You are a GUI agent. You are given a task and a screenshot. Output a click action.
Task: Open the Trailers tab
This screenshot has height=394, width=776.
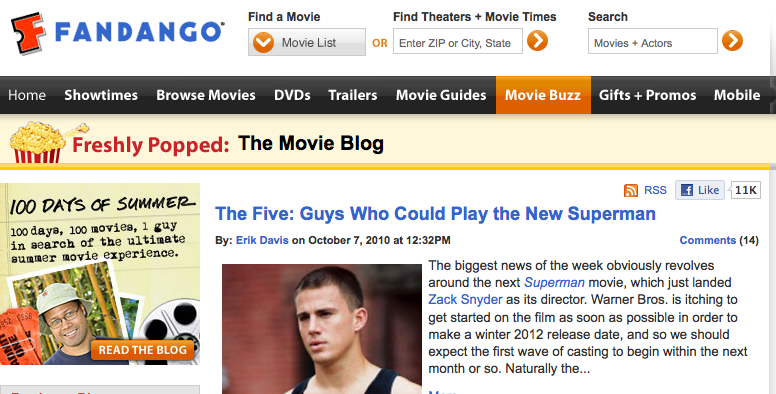[x=353, y=95]
